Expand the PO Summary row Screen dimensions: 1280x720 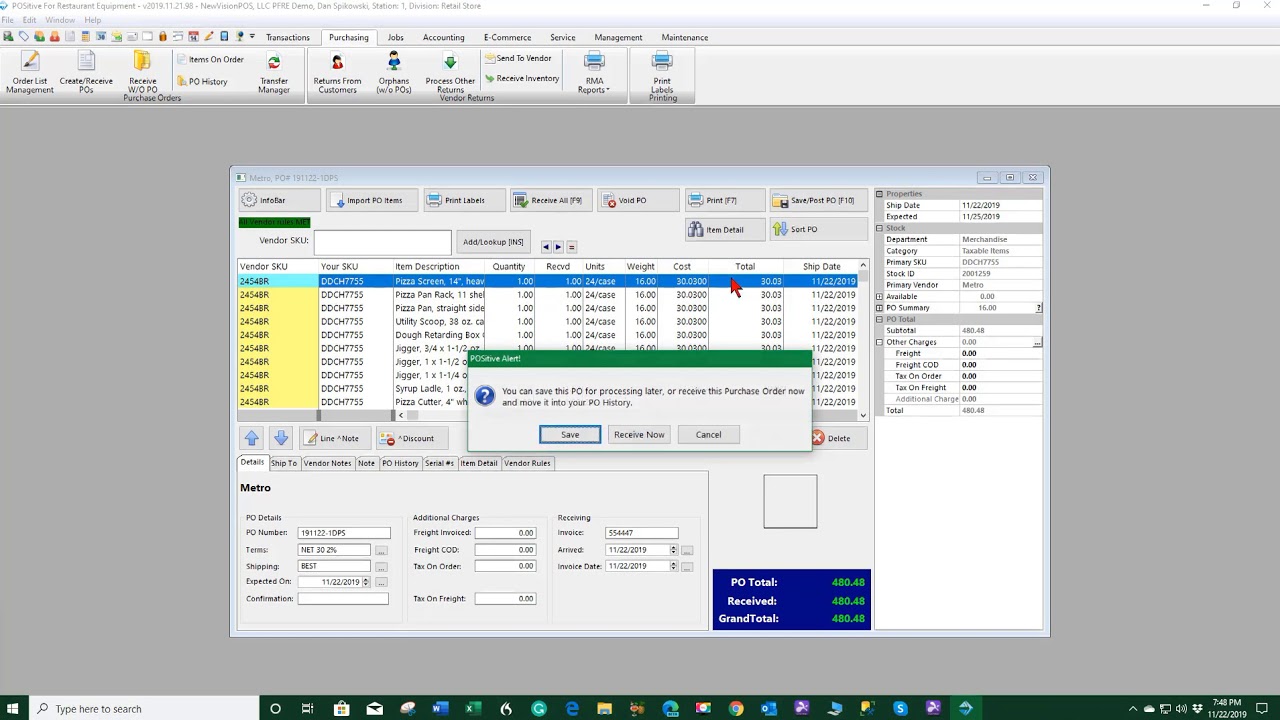[880, 308]
